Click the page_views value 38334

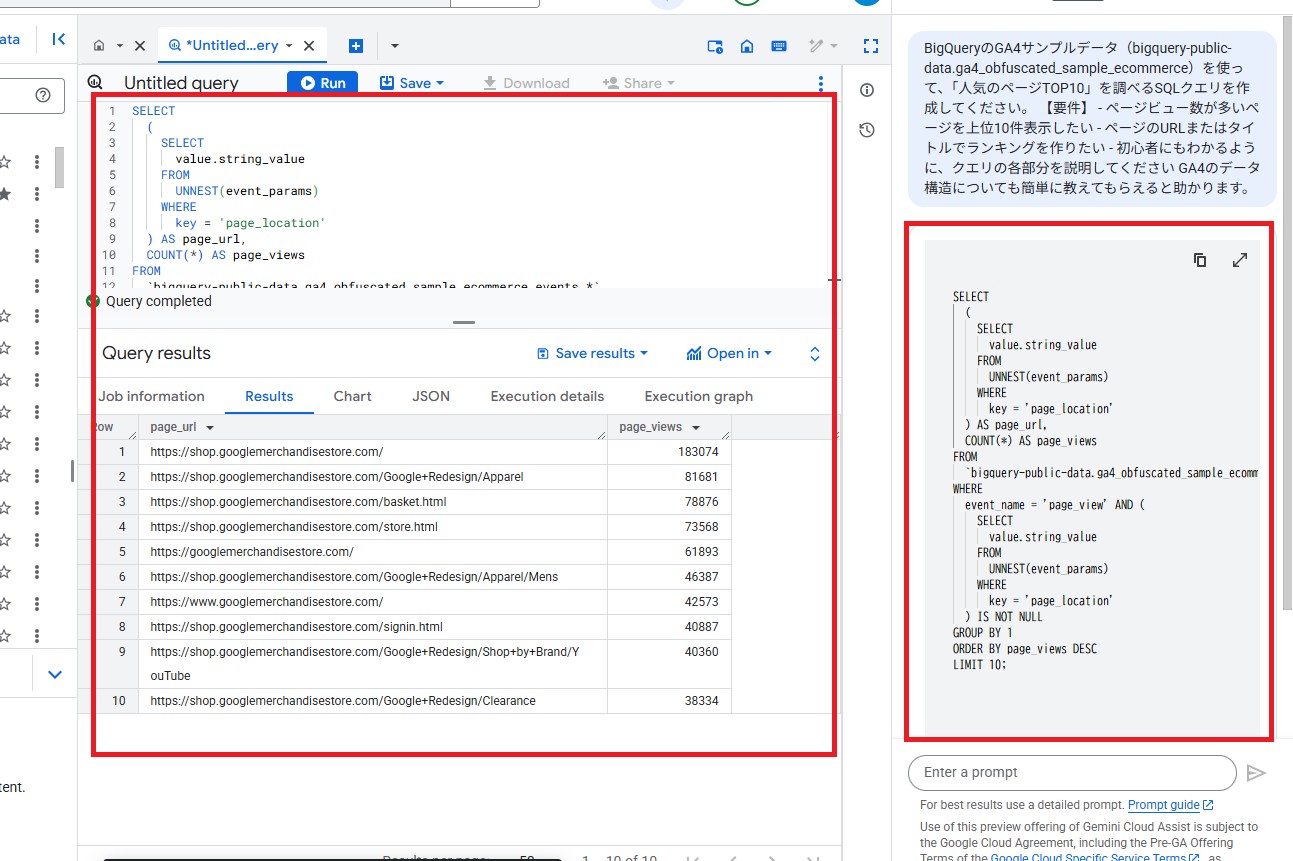point(701,701)
